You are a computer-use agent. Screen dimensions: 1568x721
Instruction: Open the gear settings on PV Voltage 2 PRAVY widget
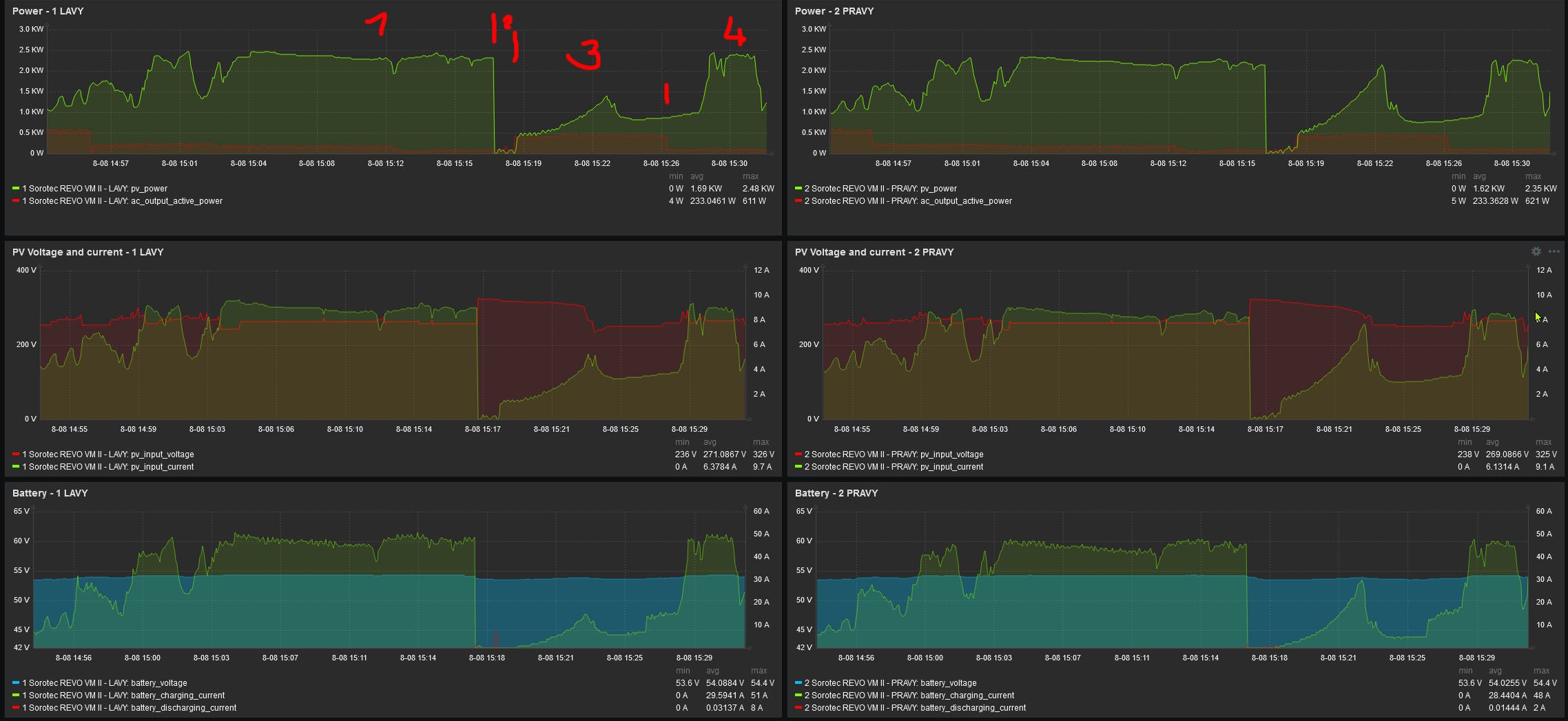pyautogui.click(x=1536, y=252)
